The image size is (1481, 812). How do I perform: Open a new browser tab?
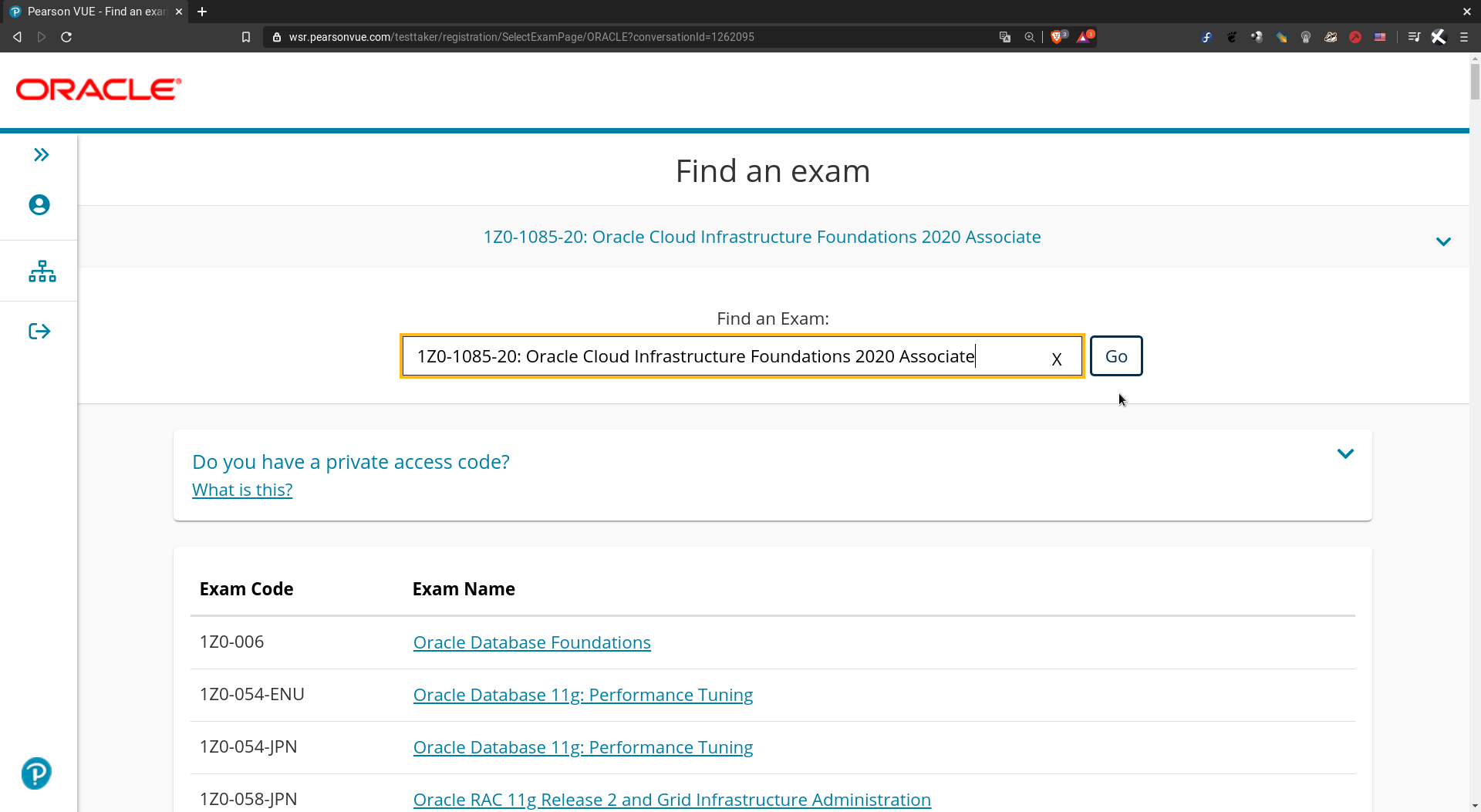tap(202, 12)
